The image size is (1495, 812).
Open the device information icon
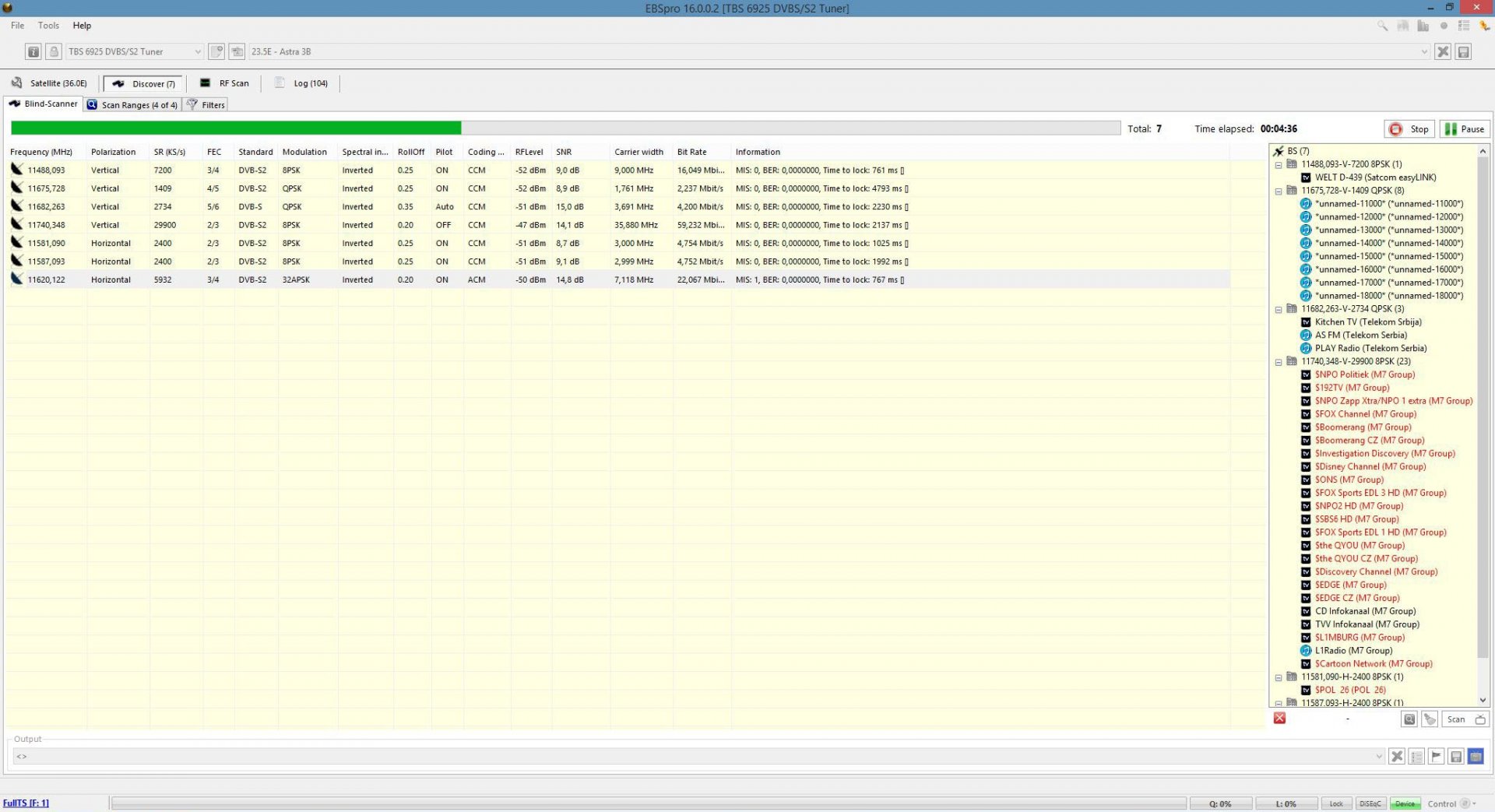(33, 51)
